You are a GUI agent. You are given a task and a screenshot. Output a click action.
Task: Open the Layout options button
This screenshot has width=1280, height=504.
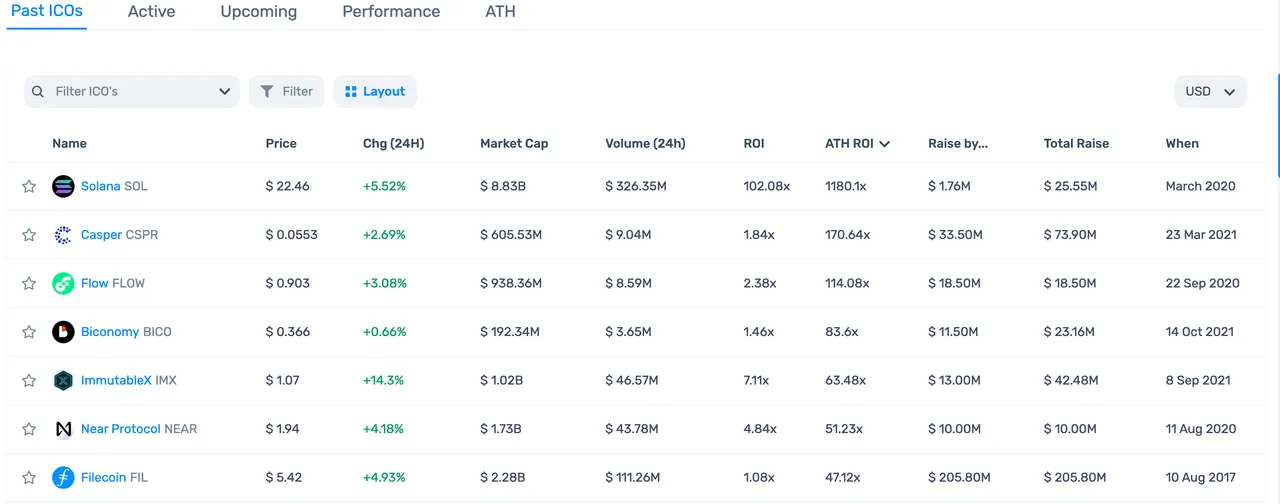[375, 91]
